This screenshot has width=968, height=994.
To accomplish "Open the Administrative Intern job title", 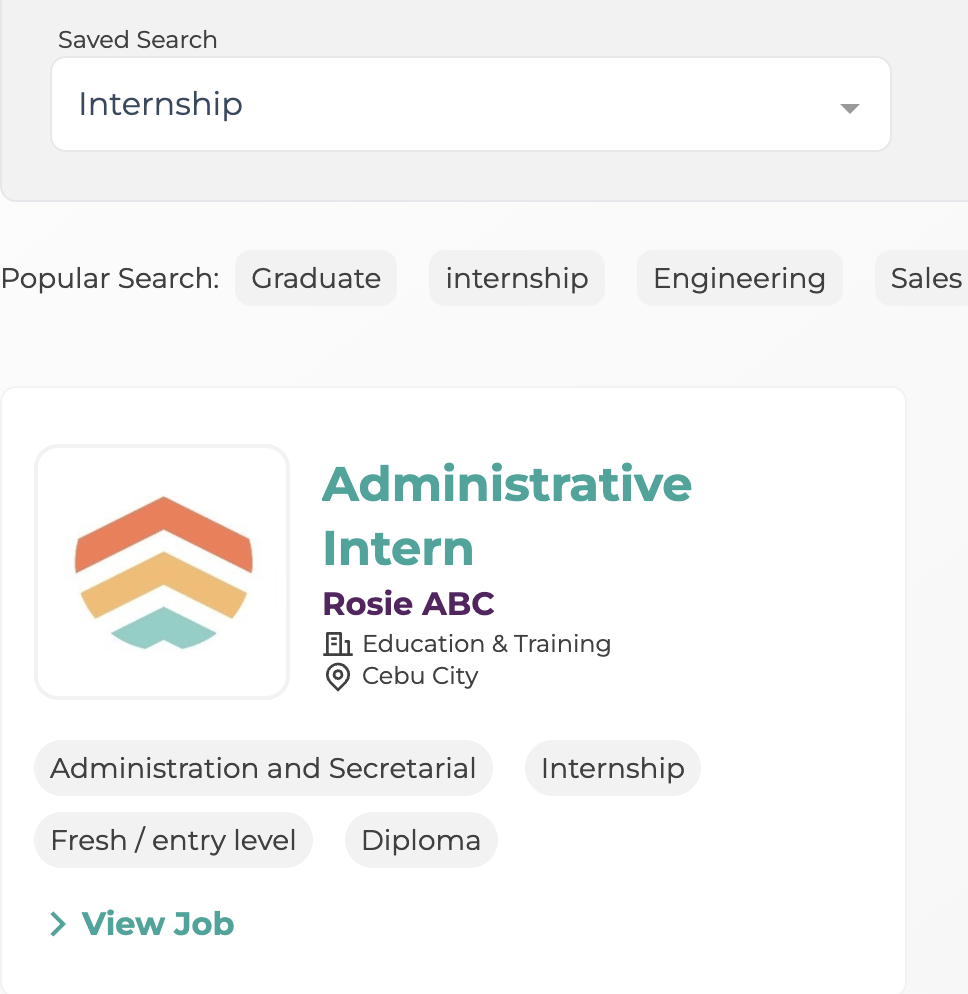I will click(x=507, y=516).
